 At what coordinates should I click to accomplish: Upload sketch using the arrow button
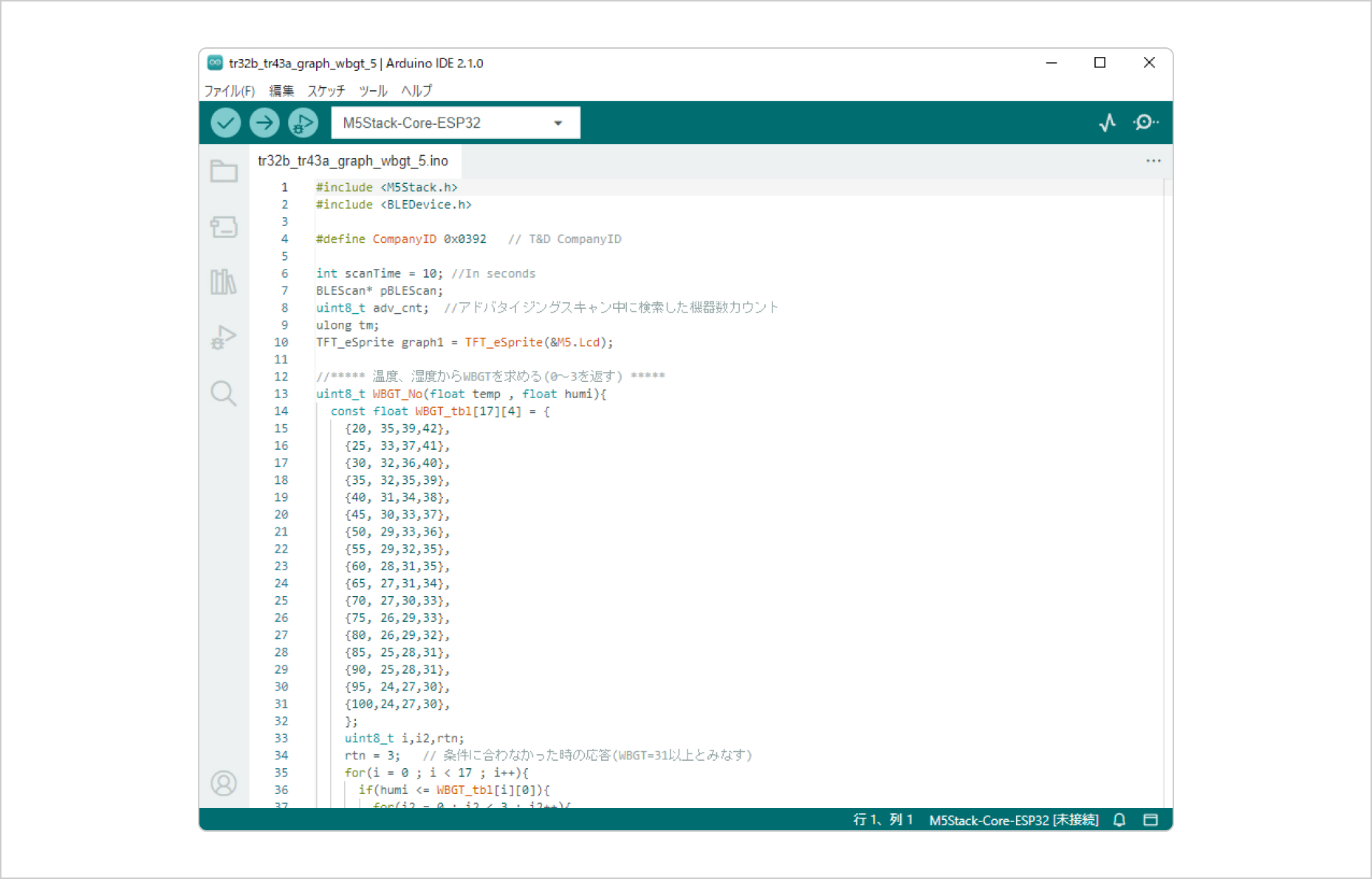(264, 123)
